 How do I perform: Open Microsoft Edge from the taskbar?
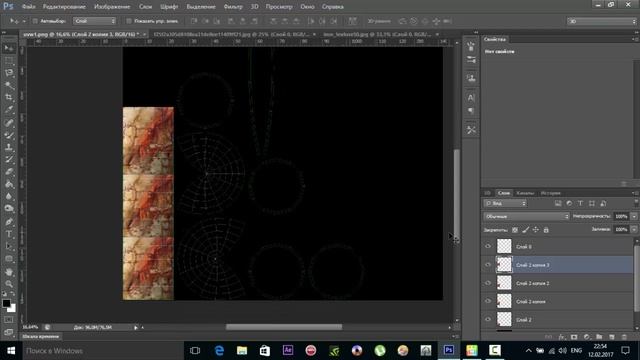coord(219,351)
